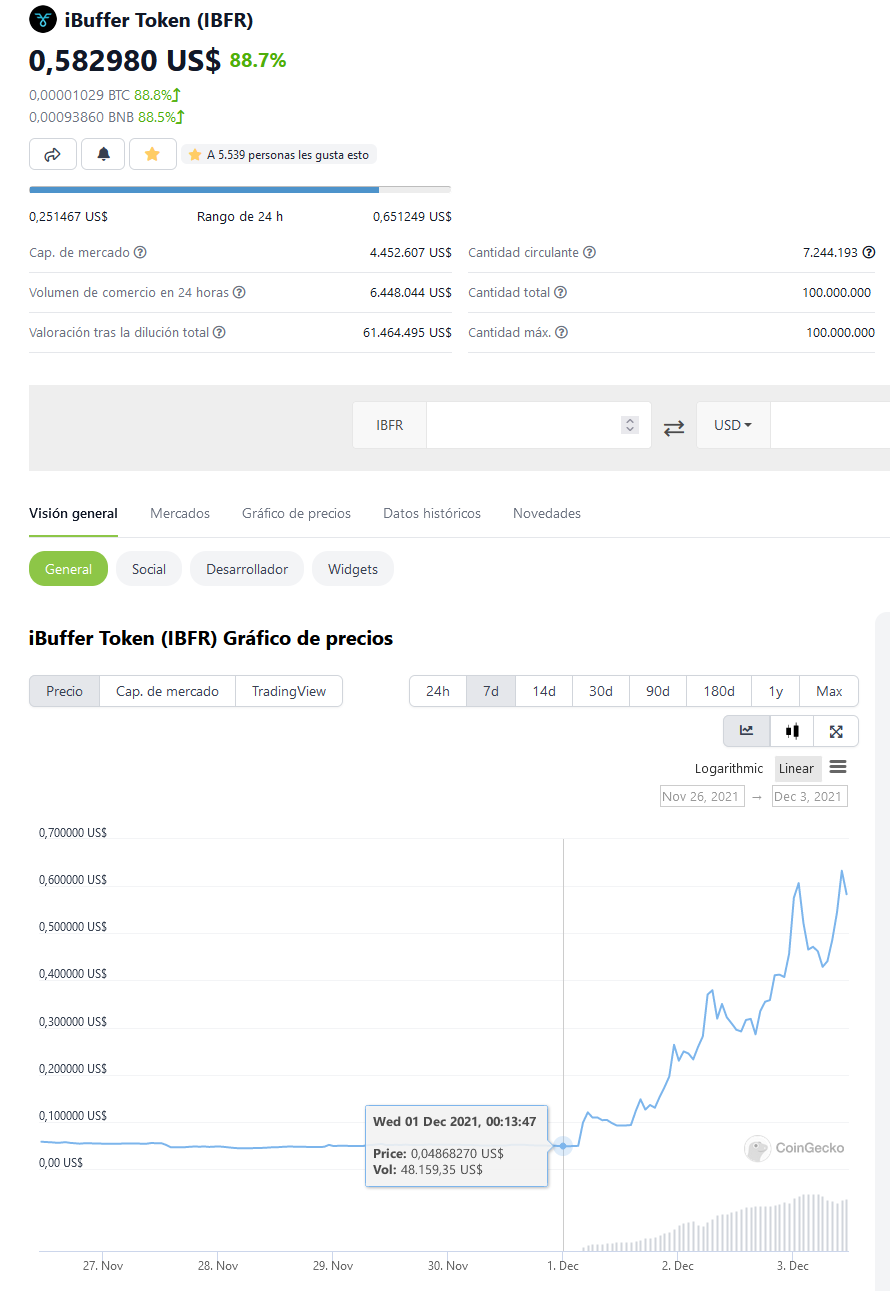Screen dimensions: 890x1291
Task: Select the line chart view icon
Action: pos(746,731)
